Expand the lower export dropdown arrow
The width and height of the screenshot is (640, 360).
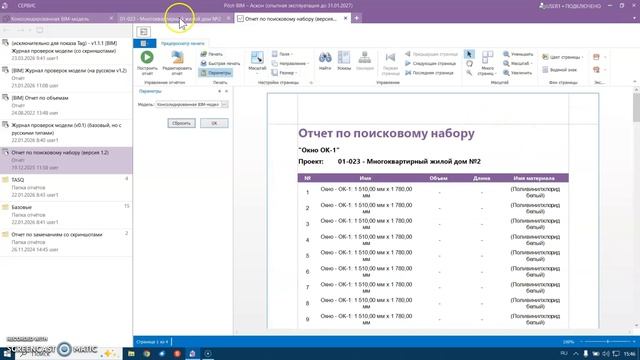[605, 70]
